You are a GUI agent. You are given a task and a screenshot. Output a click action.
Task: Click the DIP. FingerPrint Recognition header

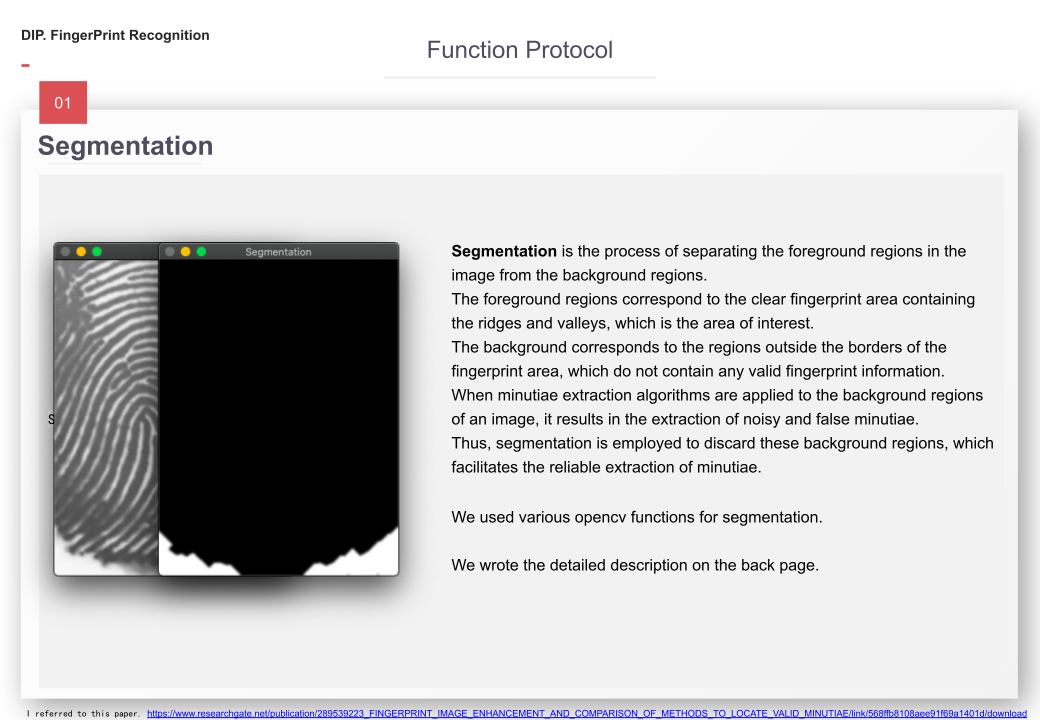pyautogui.click(x=115, y=35)
